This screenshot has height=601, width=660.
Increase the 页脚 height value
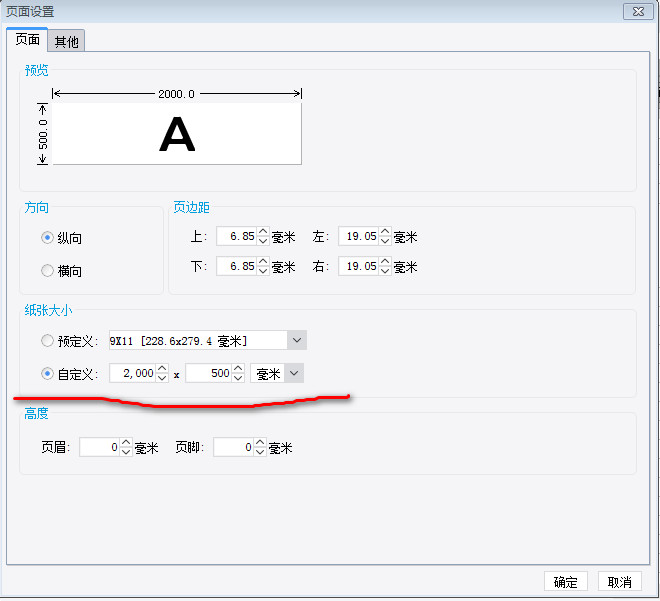260,442
